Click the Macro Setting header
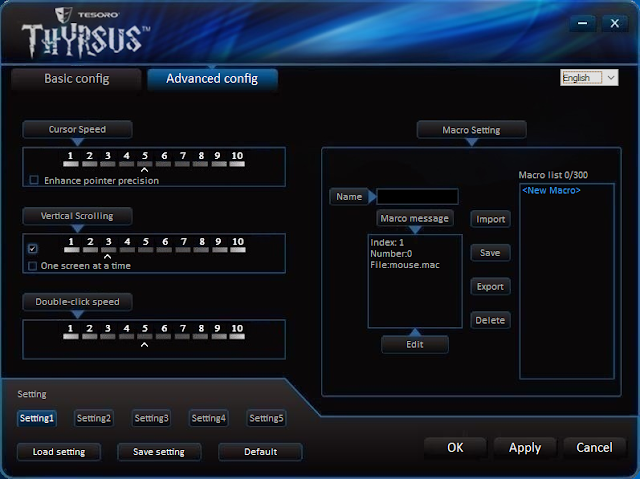This screenshot has width=640, height=479. coord(471,130)
